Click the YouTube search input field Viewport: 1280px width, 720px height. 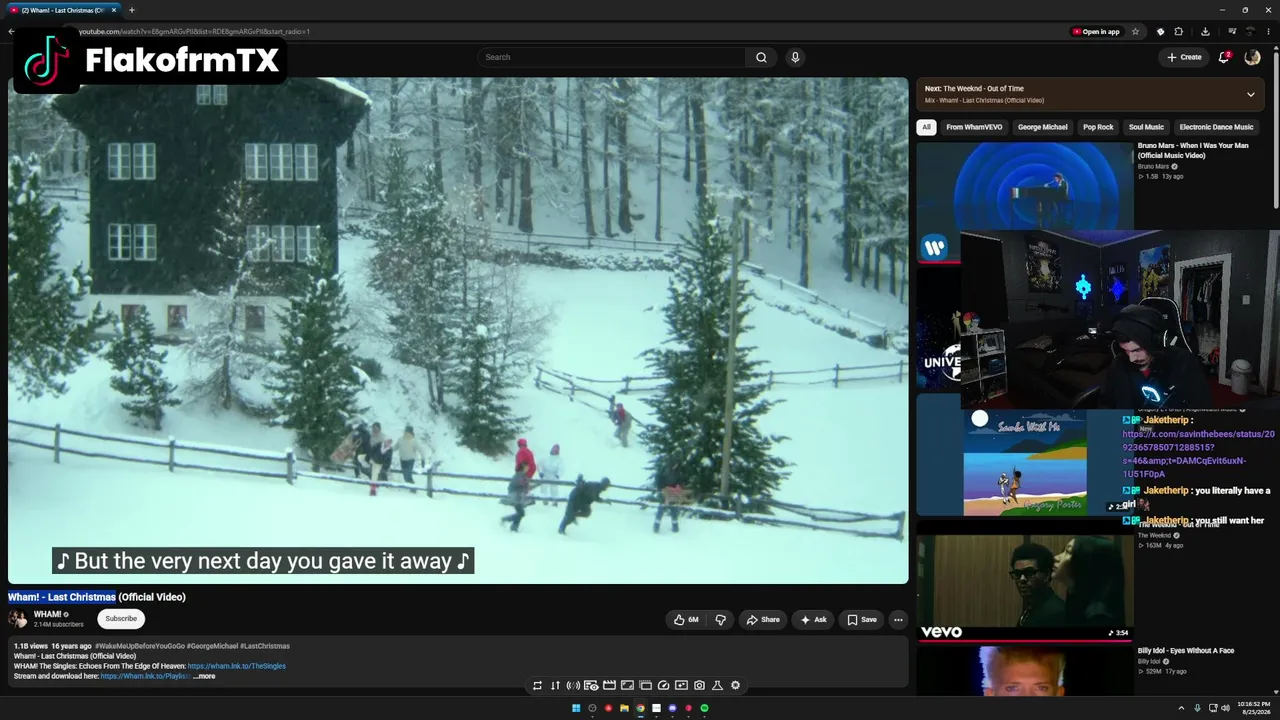(612, 57)
